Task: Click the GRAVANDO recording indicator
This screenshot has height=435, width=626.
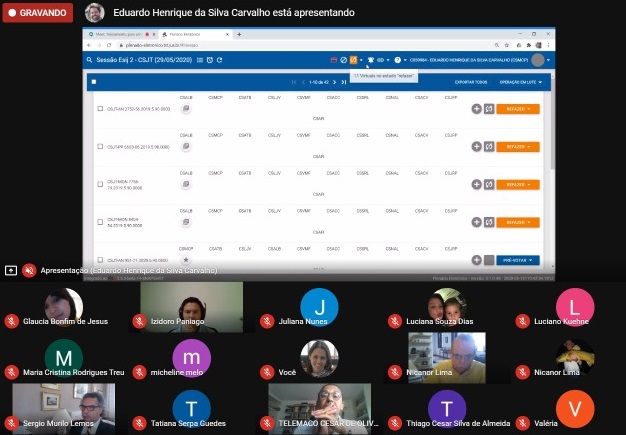Action: [x=38, y=14]
